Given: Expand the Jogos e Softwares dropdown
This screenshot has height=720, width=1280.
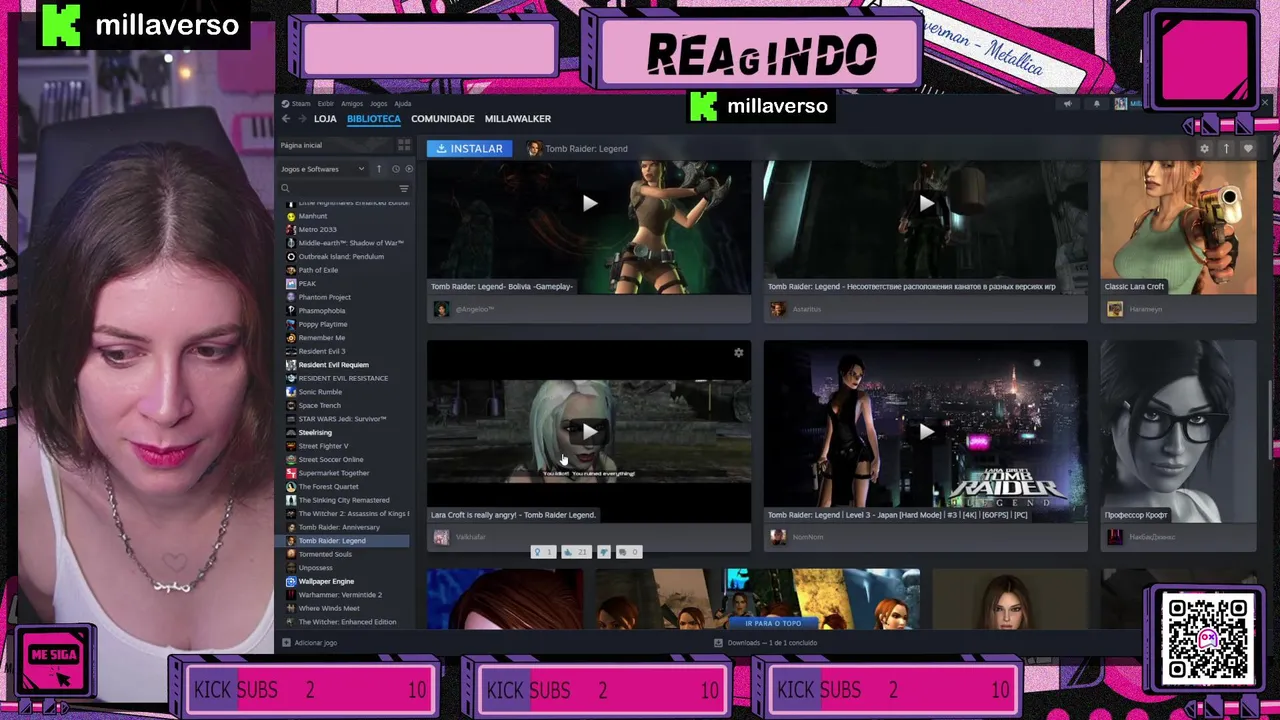Looking at the screenshot, I should coord(323,169).
